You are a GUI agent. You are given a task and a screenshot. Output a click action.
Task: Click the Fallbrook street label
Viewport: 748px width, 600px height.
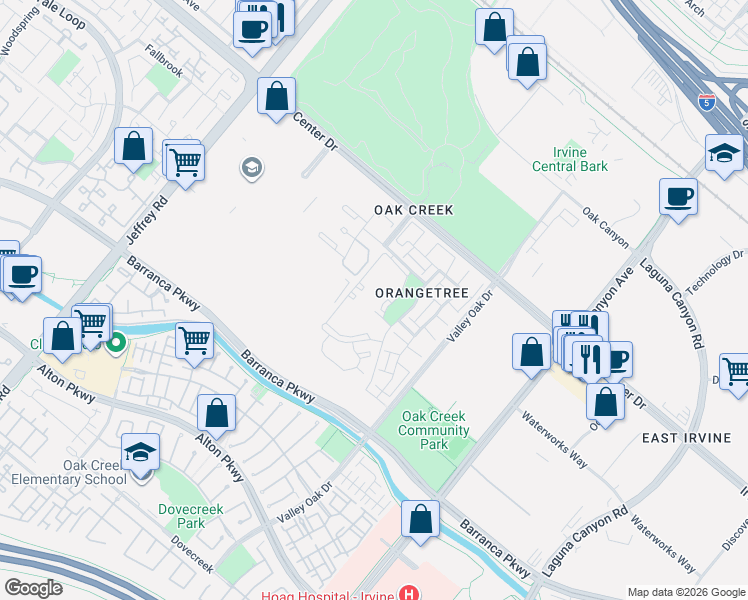point(164,61)
